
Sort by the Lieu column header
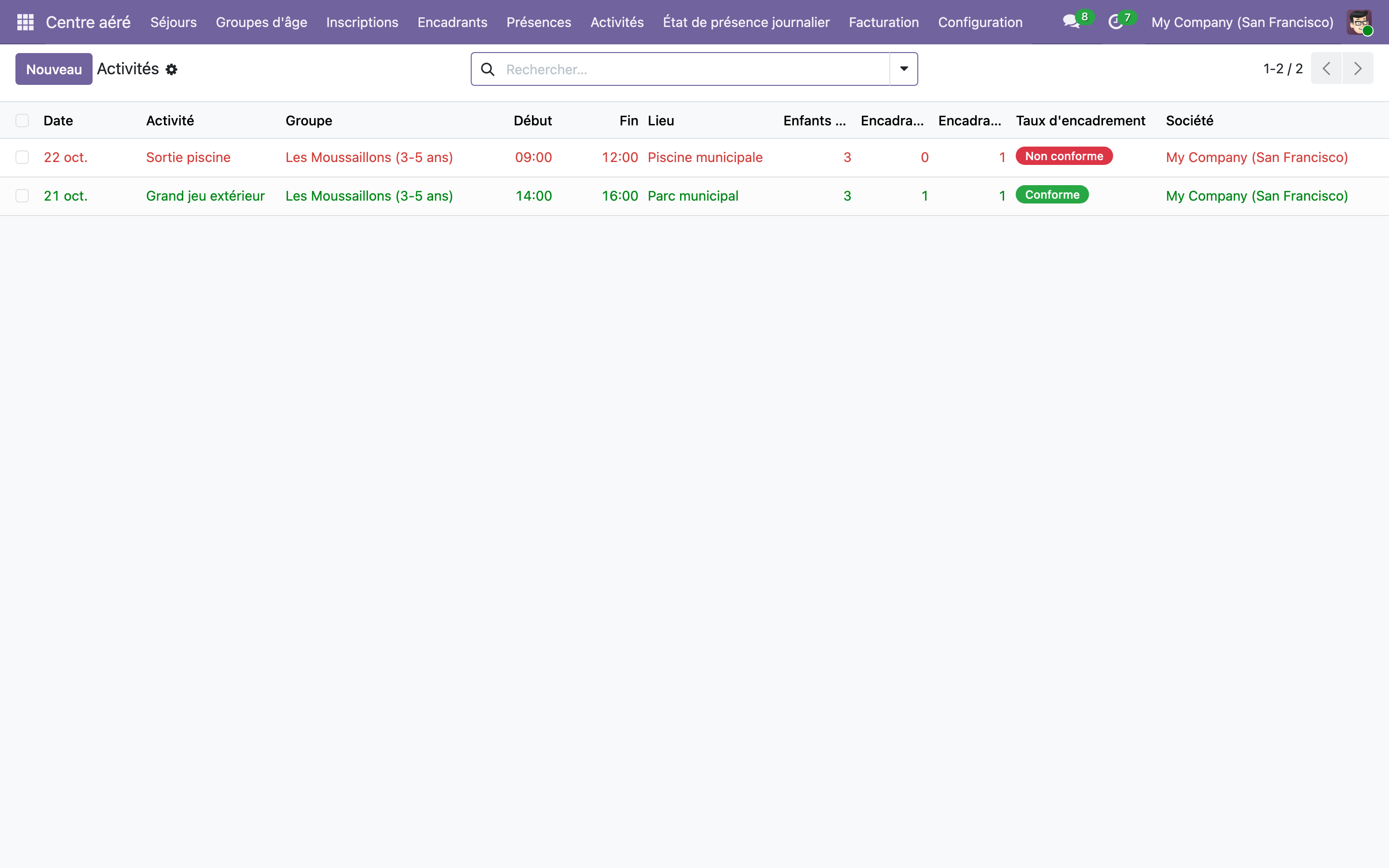tap(661, 121)
